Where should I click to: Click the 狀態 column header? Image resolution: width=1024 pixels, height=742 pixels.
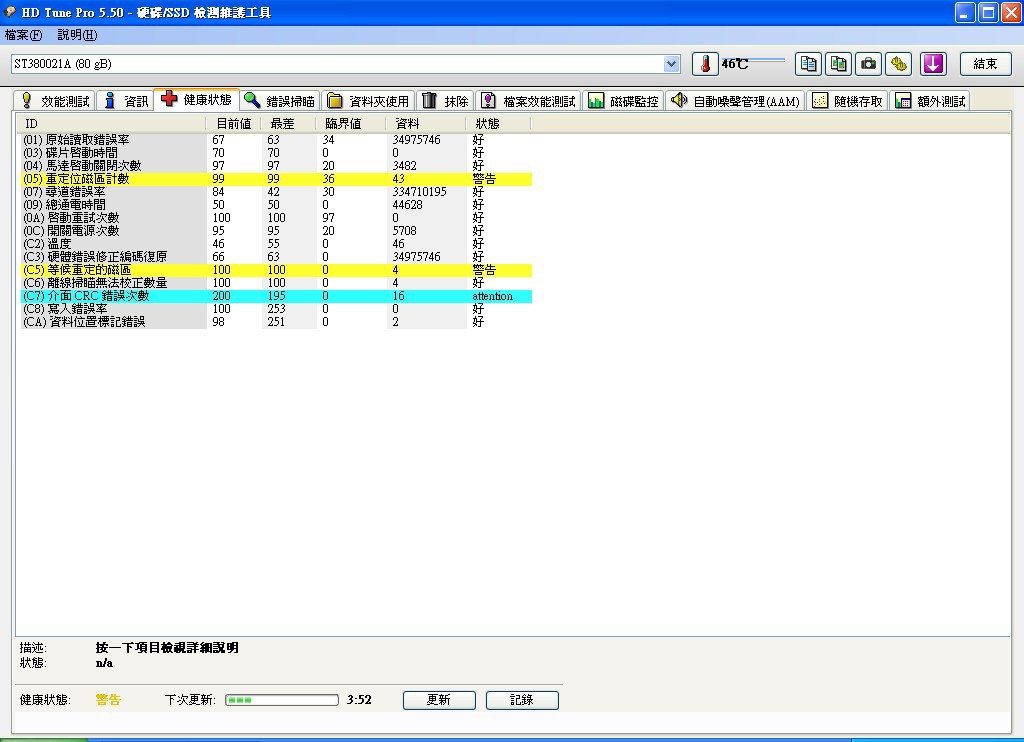(x=498, y=123)
